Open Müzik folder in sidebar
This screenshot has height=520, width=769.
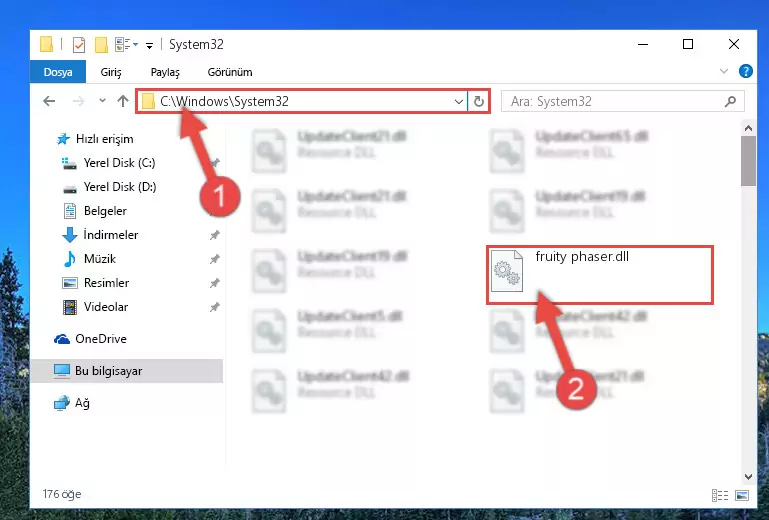tap(100, 259)
